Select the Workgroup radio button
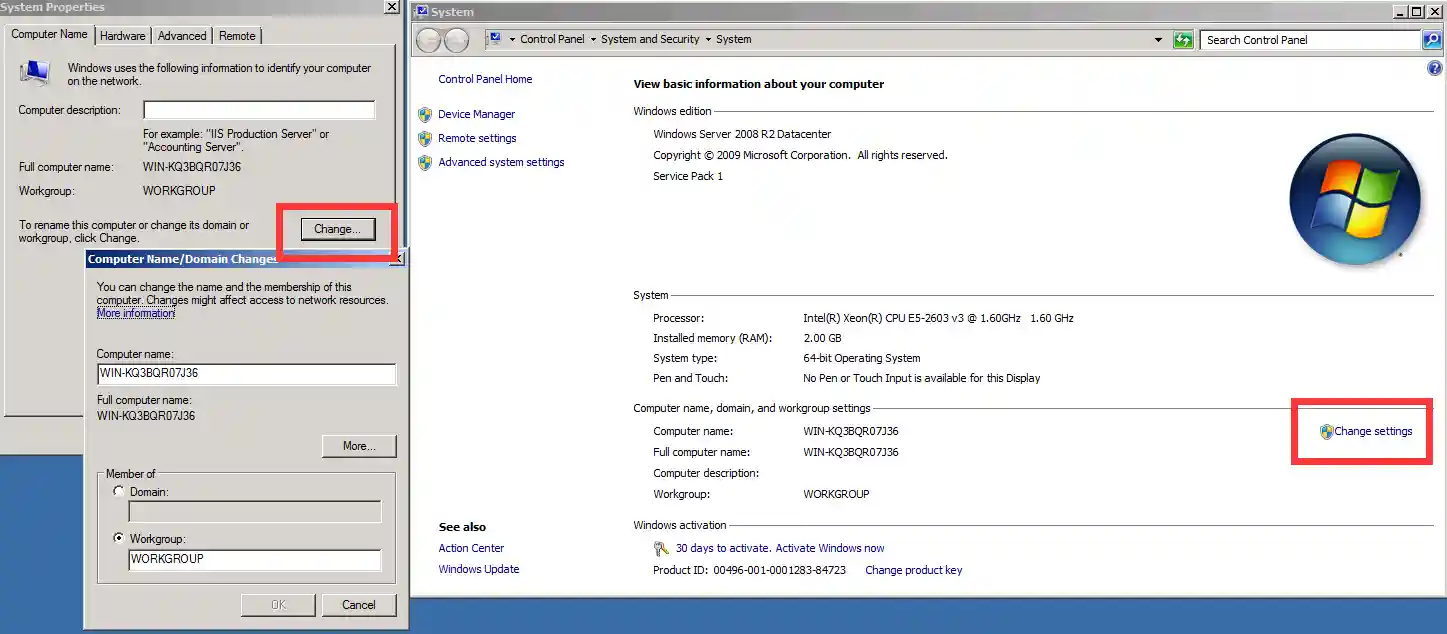The width and height of the screenshot is (1447, 634). tap(119, 538)
